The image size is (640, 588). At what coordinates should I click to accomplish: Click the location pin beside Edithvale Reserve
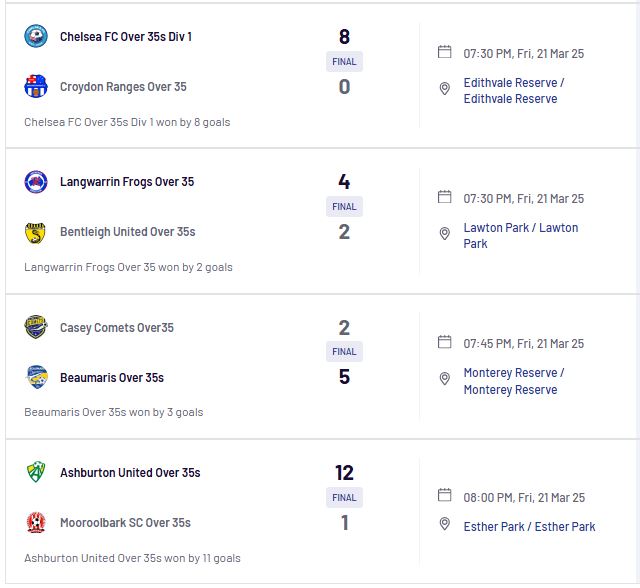click(x=444, y=89)
